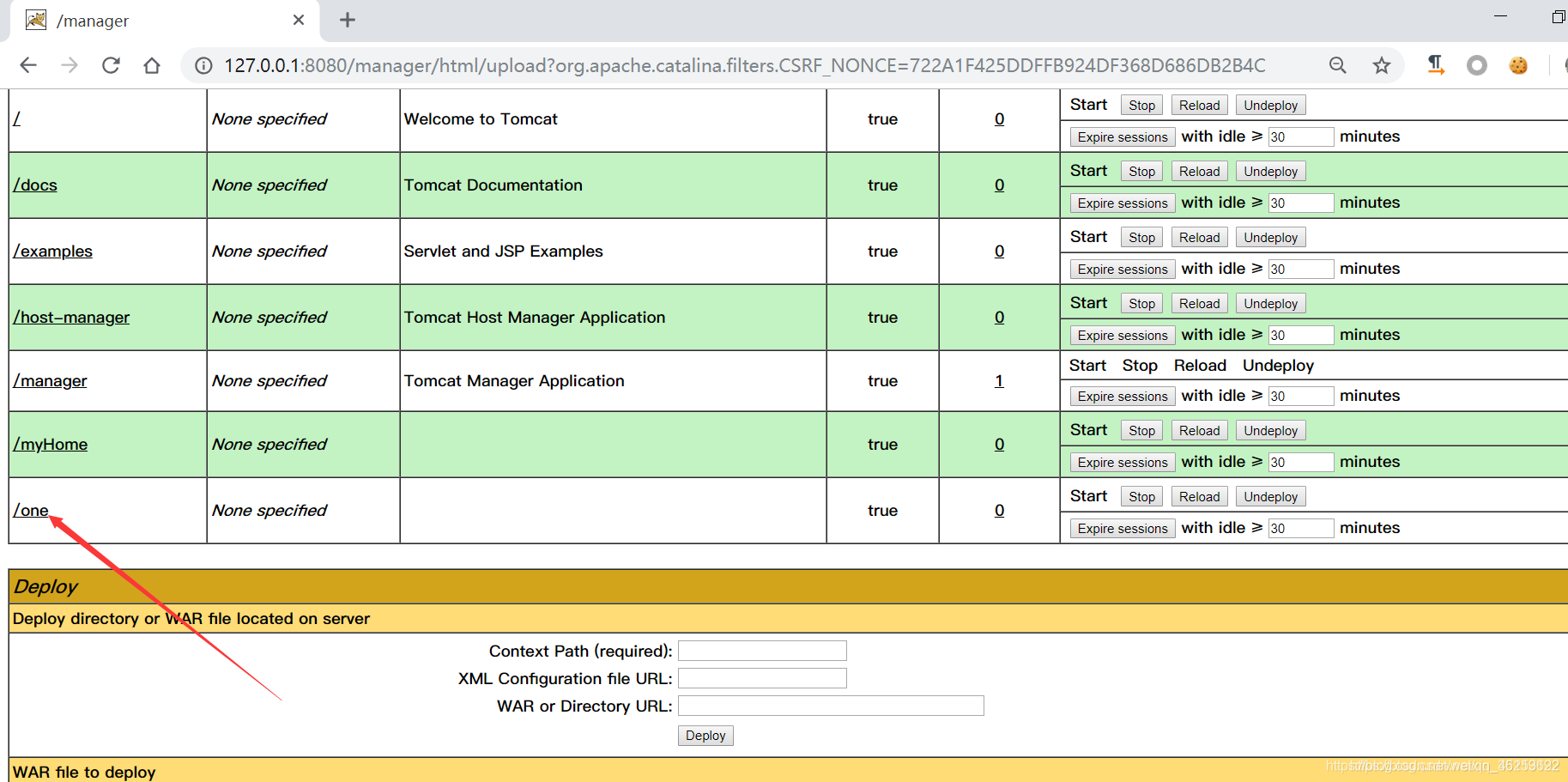The width and height of the screenshot is (1568, 782).
Task: Click the browser forward arrow
Action: pyautogui.click(x=70, y=65)
